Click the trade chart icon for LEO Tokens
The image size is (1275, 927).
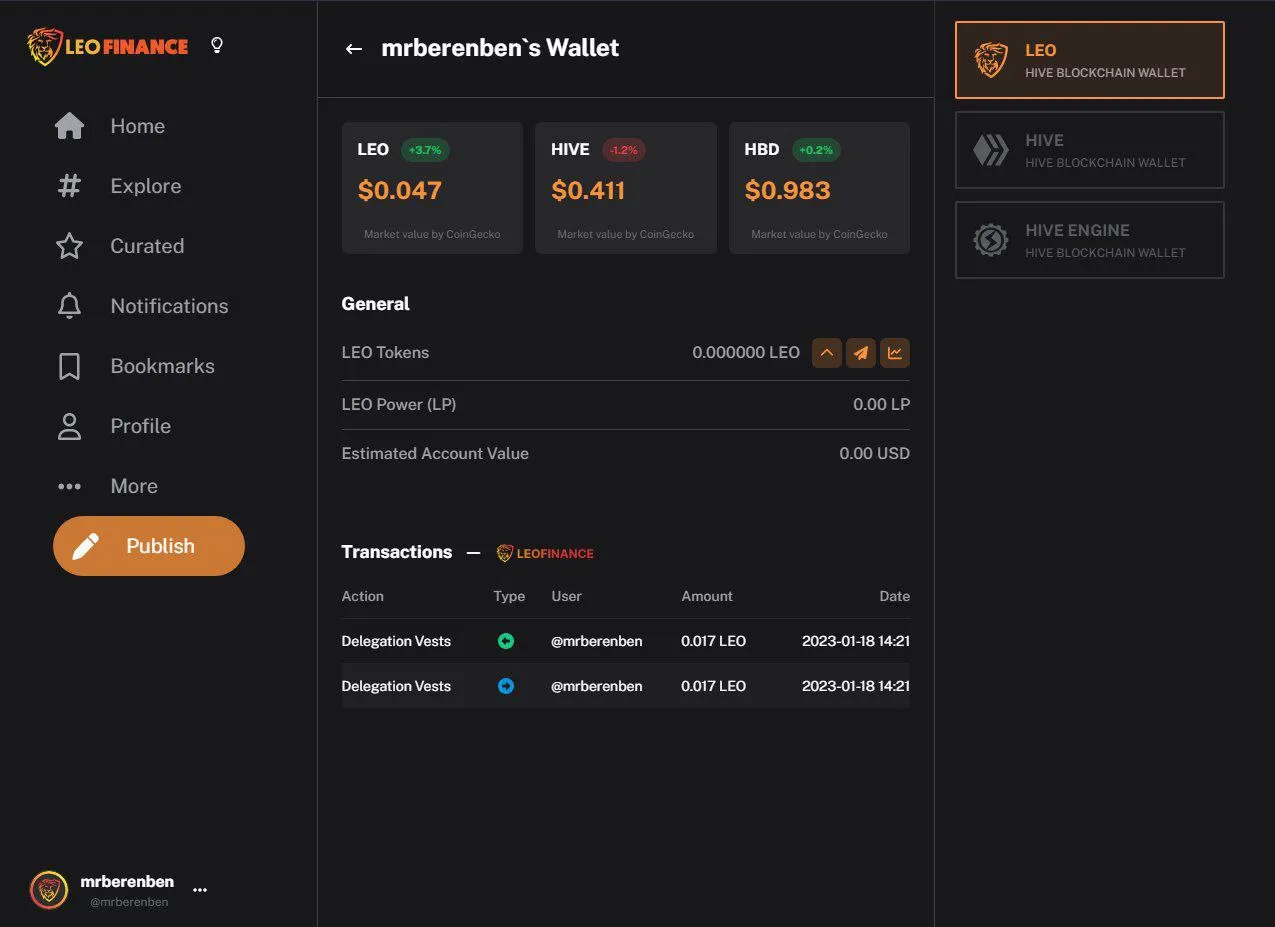point(895,353)
